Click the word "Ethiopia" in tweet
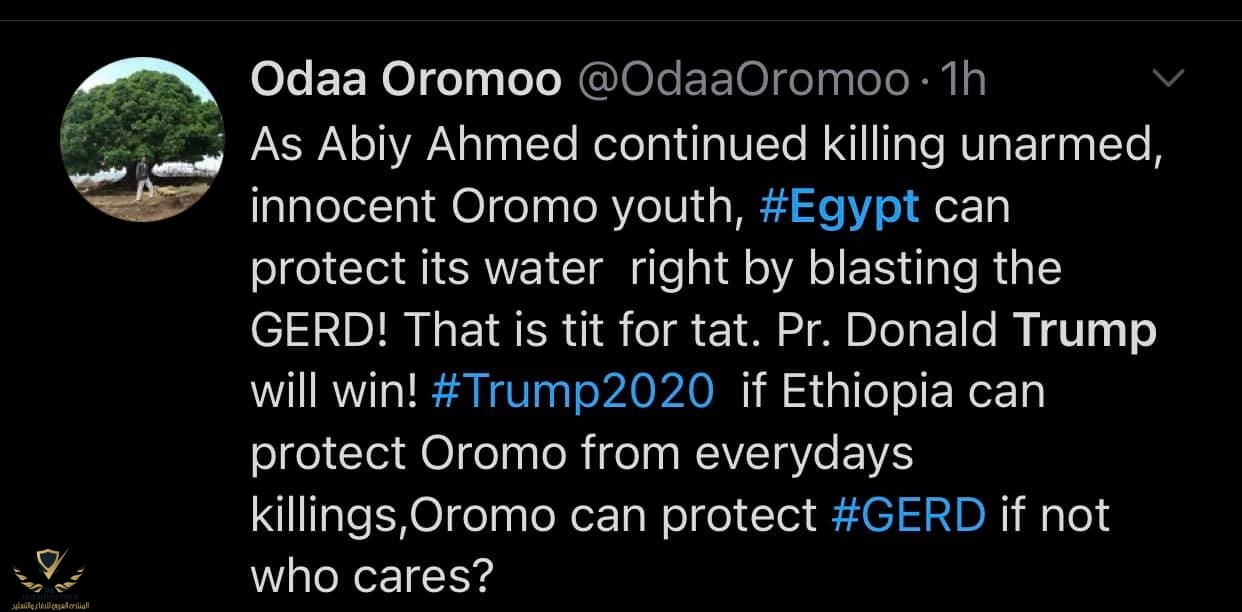This screenshot has height=612, width=1242. 879,390
